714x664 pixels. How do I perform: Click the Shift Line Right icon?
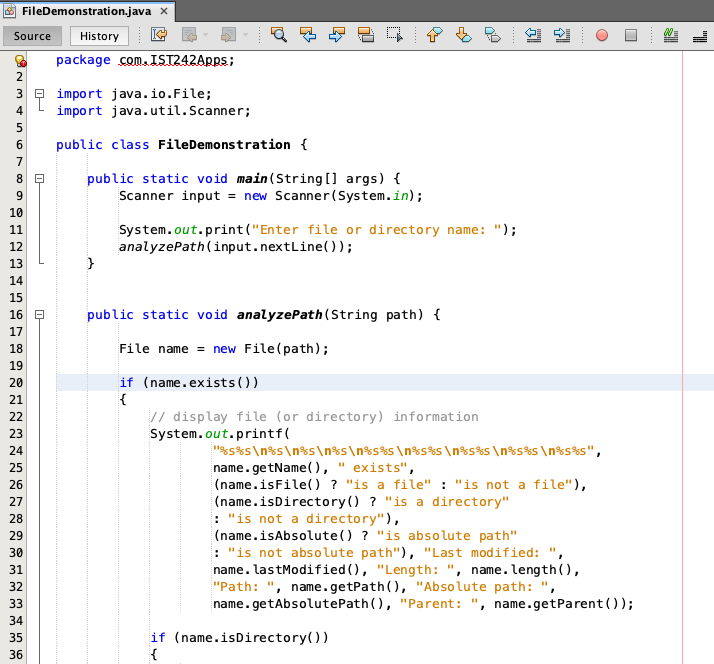[x=562, y=35]
